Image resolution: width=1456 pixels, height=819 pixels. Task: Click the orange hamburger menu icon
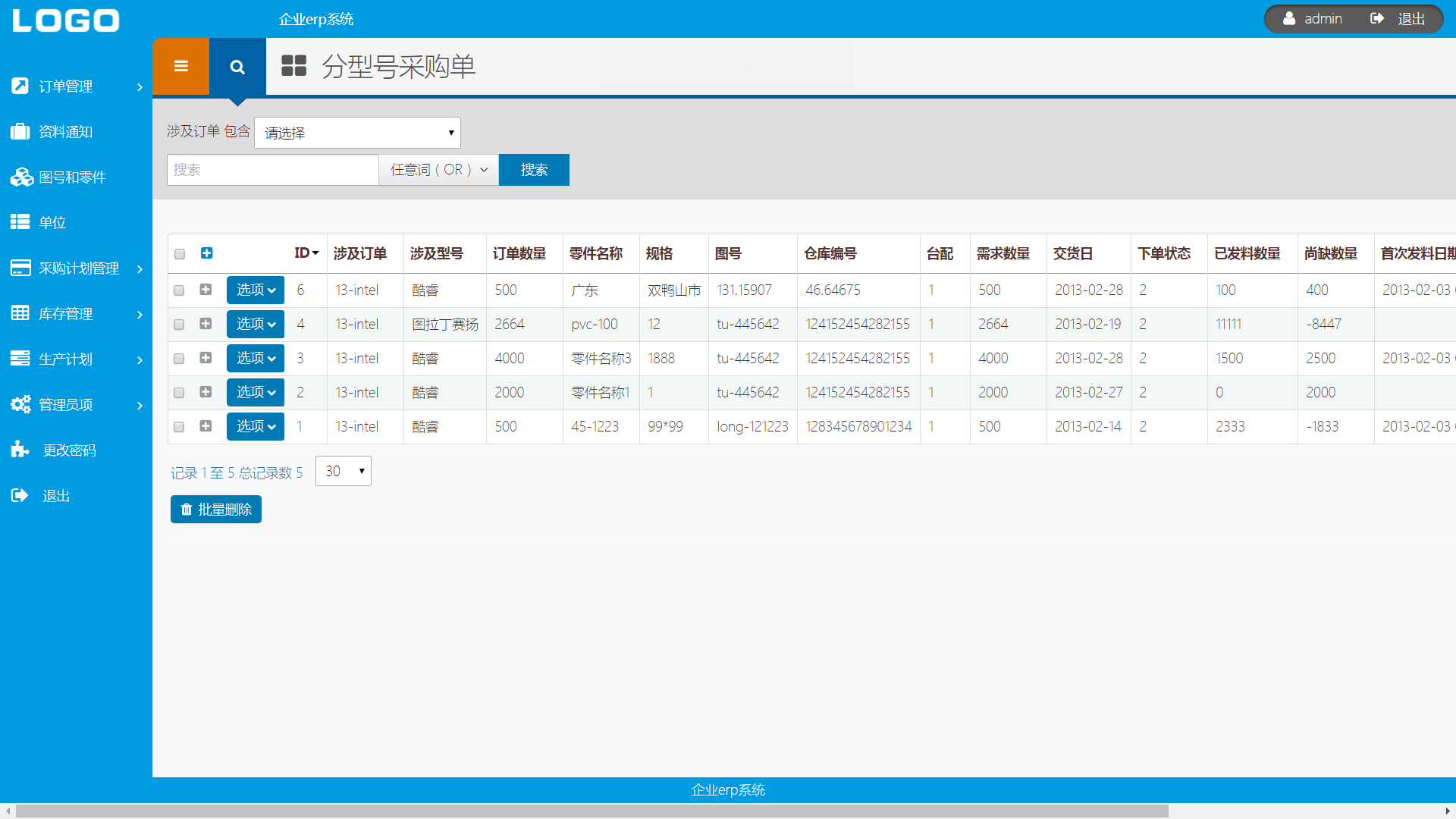180,66
